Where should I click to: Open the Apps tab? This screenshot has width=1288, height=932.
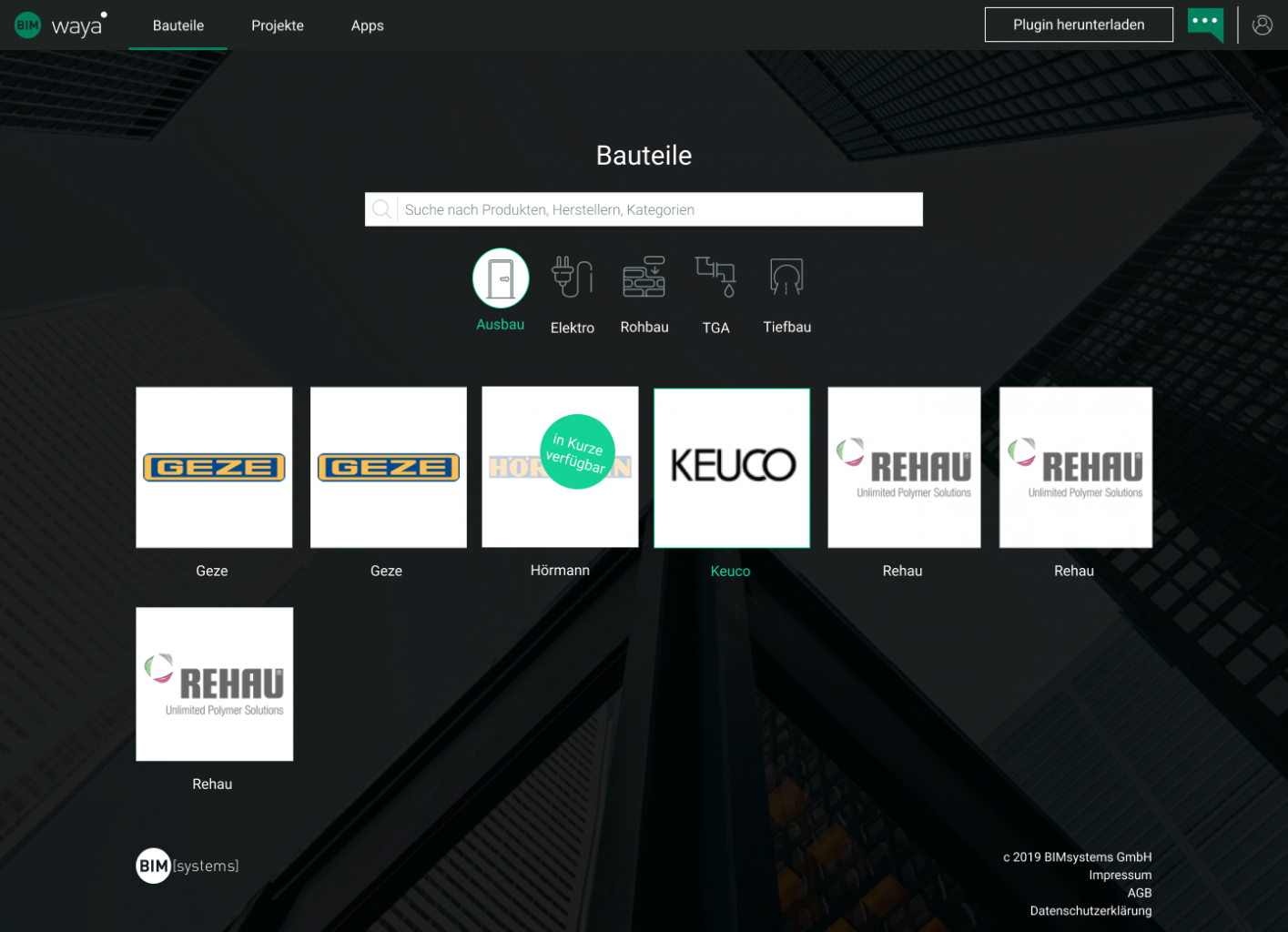coord(367,25)
